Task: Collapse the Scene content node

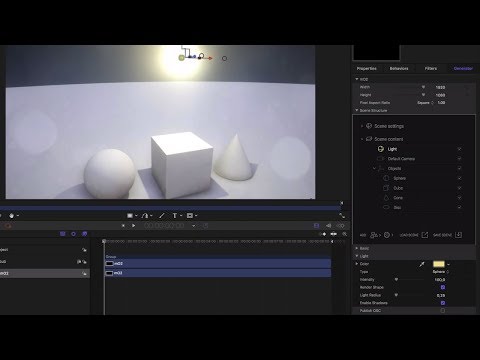Action: [x=362, y=139]
